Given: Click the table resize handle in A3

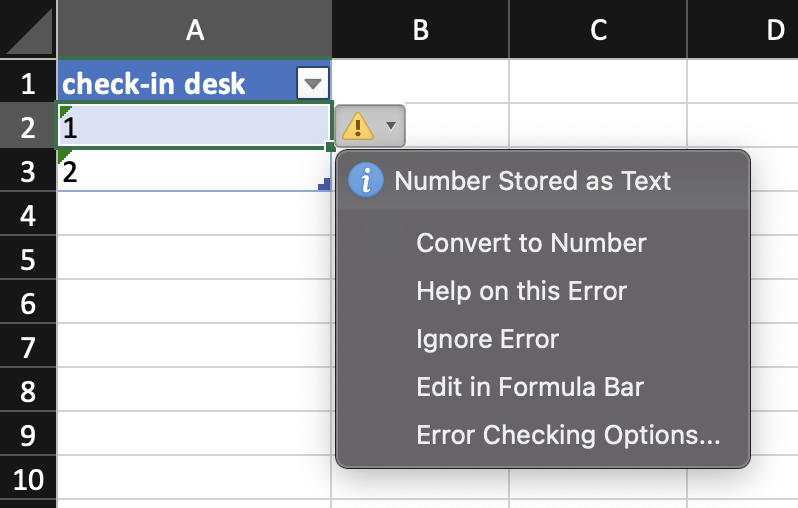Looking at the screenshot, I should coord(324,185).
